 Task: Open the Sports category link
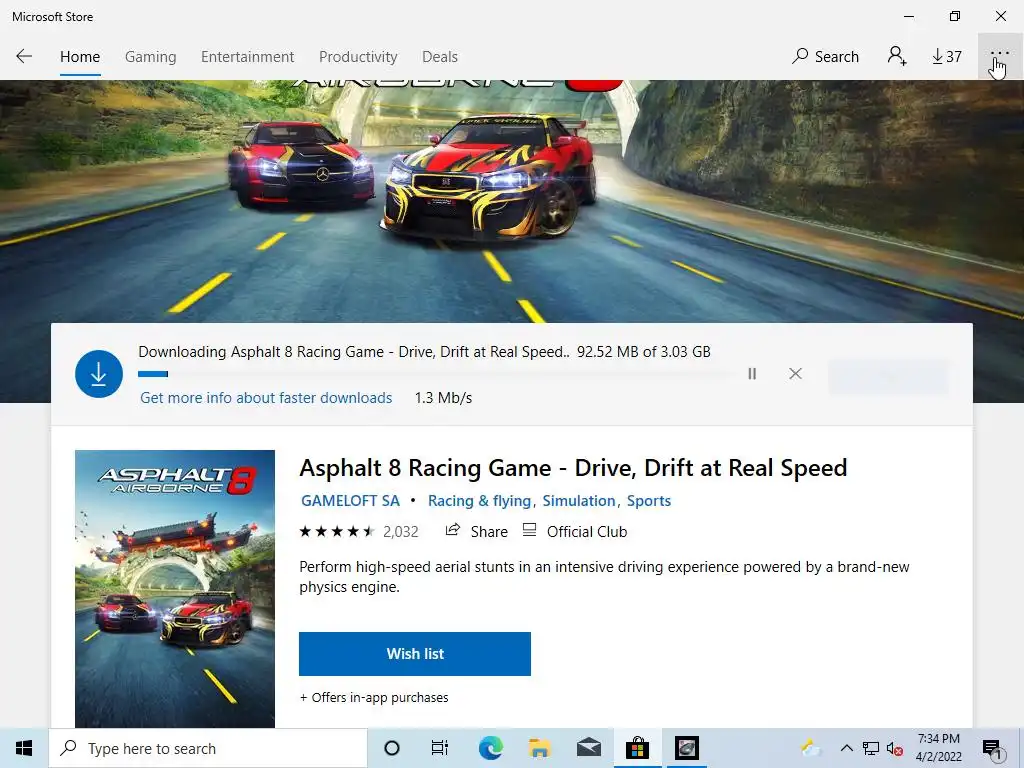tap(648, 501)
